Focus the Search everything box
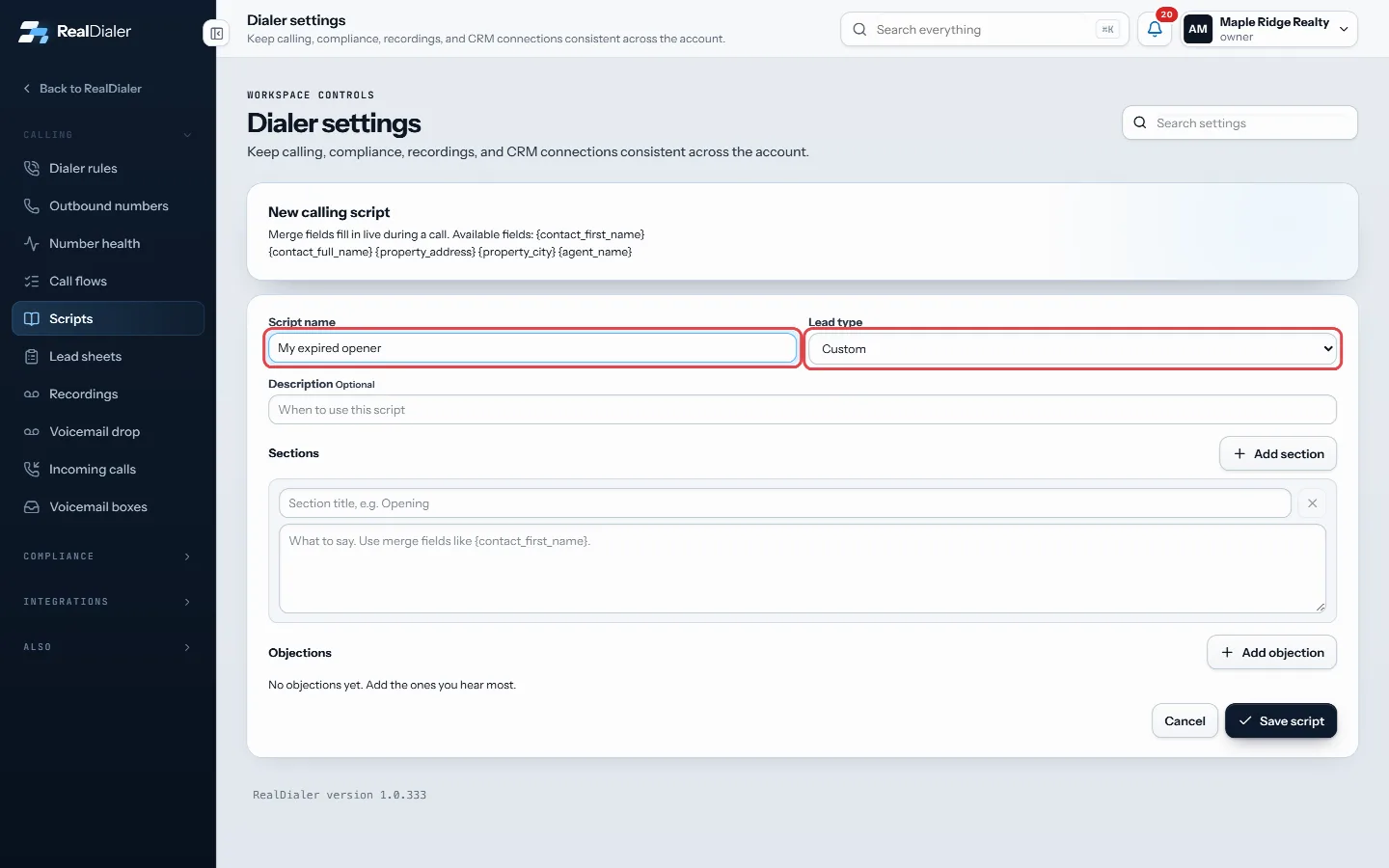This screenshot has width=1389, height=868. (985, 30)
